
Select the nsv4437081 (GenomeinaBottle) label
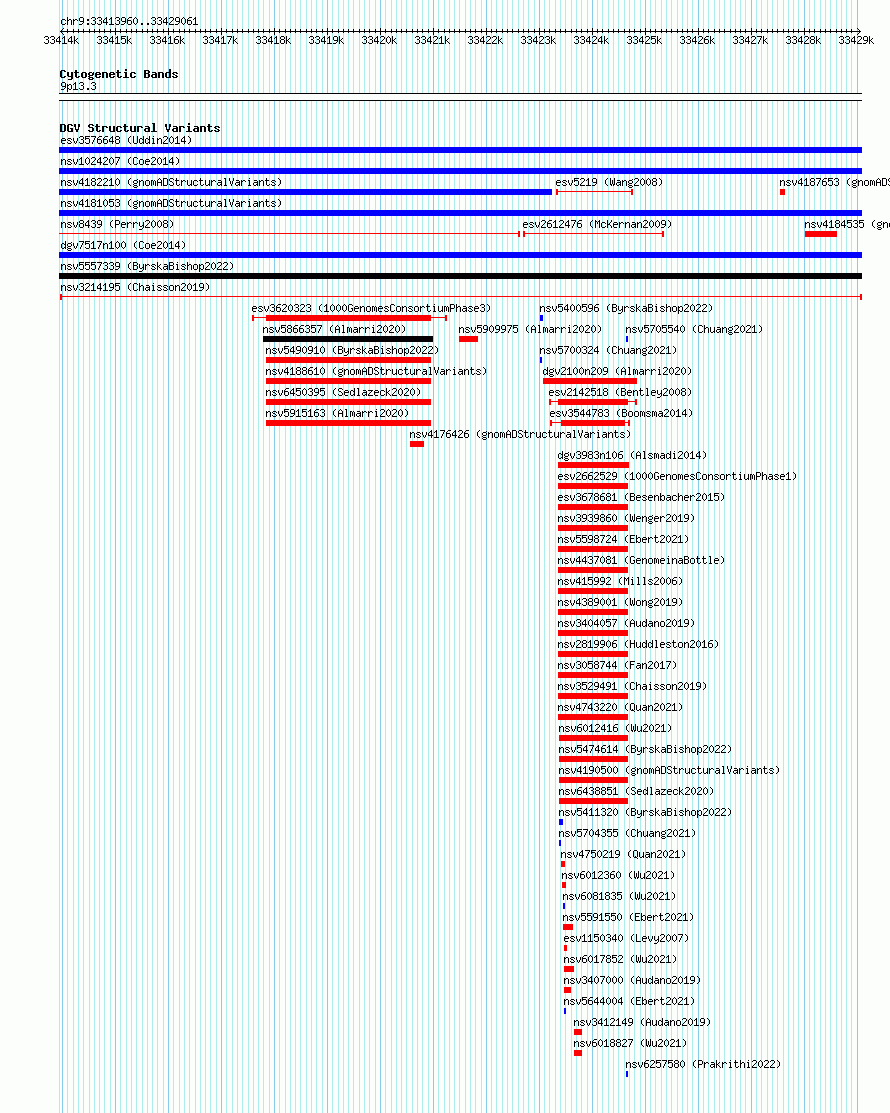coord(642,561)
